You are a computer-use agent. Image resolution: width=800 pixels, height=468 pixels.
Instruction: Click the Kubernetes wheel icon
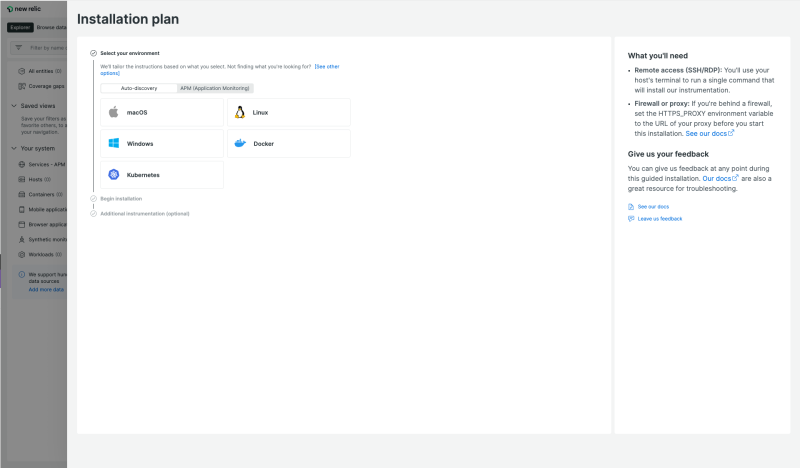click(x=114, y=175)
